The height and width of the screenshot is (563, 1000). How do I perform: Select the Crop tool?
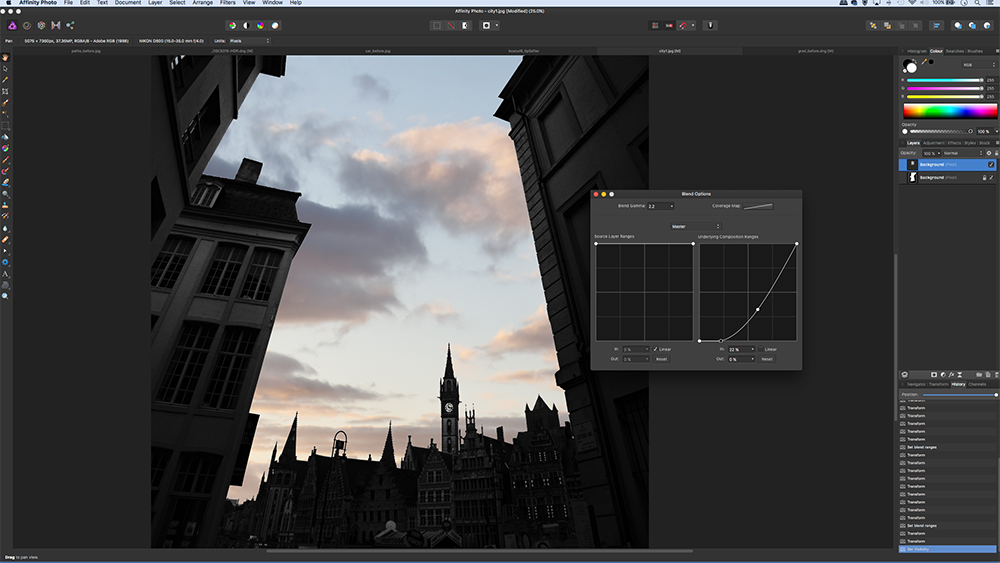click(5, 92)
